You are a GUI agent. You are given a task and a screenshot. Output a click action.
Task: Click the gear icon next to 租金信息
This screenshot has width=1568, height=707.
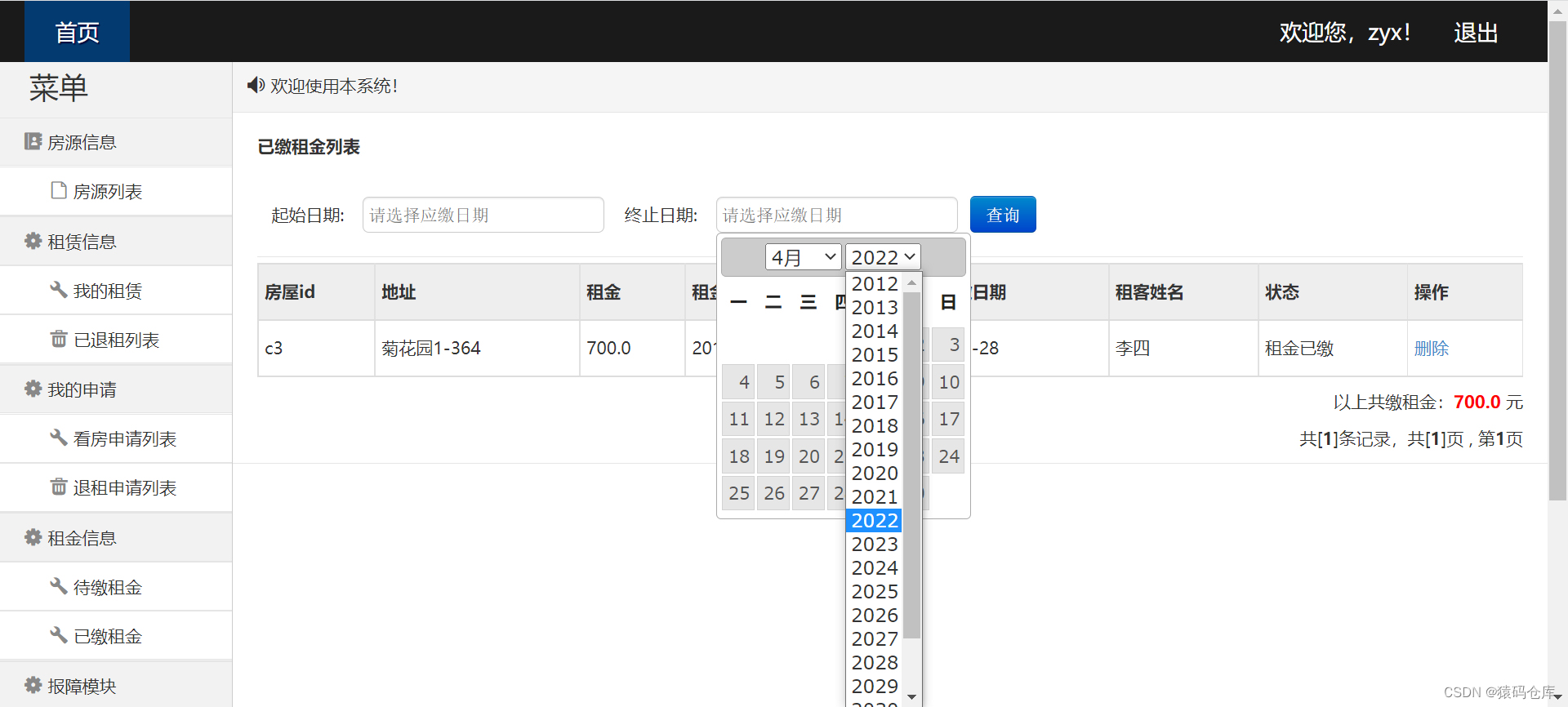pyautogui.click(x=33, y=537)
